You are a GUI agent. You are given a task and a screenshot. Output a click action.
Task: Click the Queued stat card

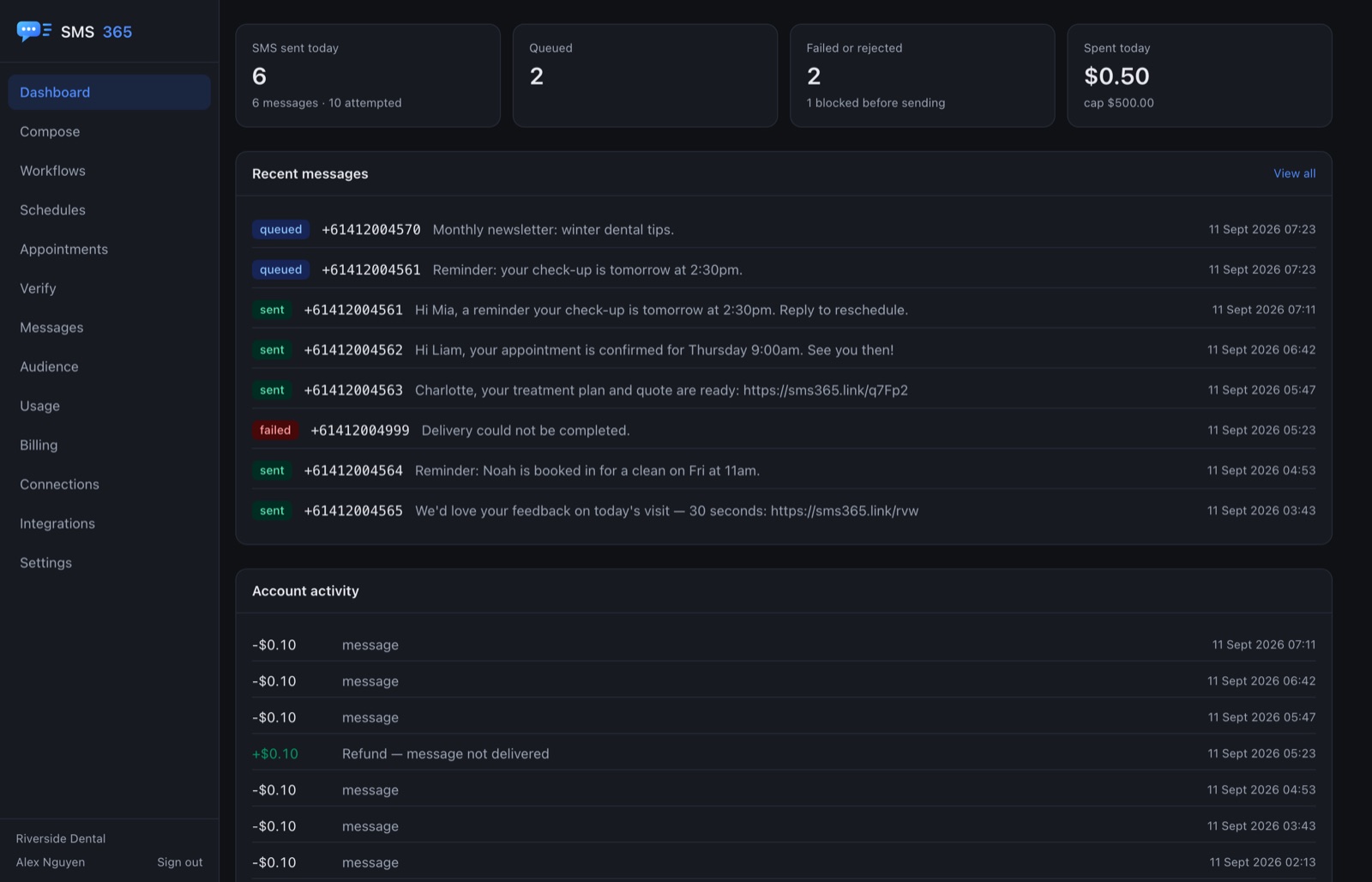(x=645, y=76)
